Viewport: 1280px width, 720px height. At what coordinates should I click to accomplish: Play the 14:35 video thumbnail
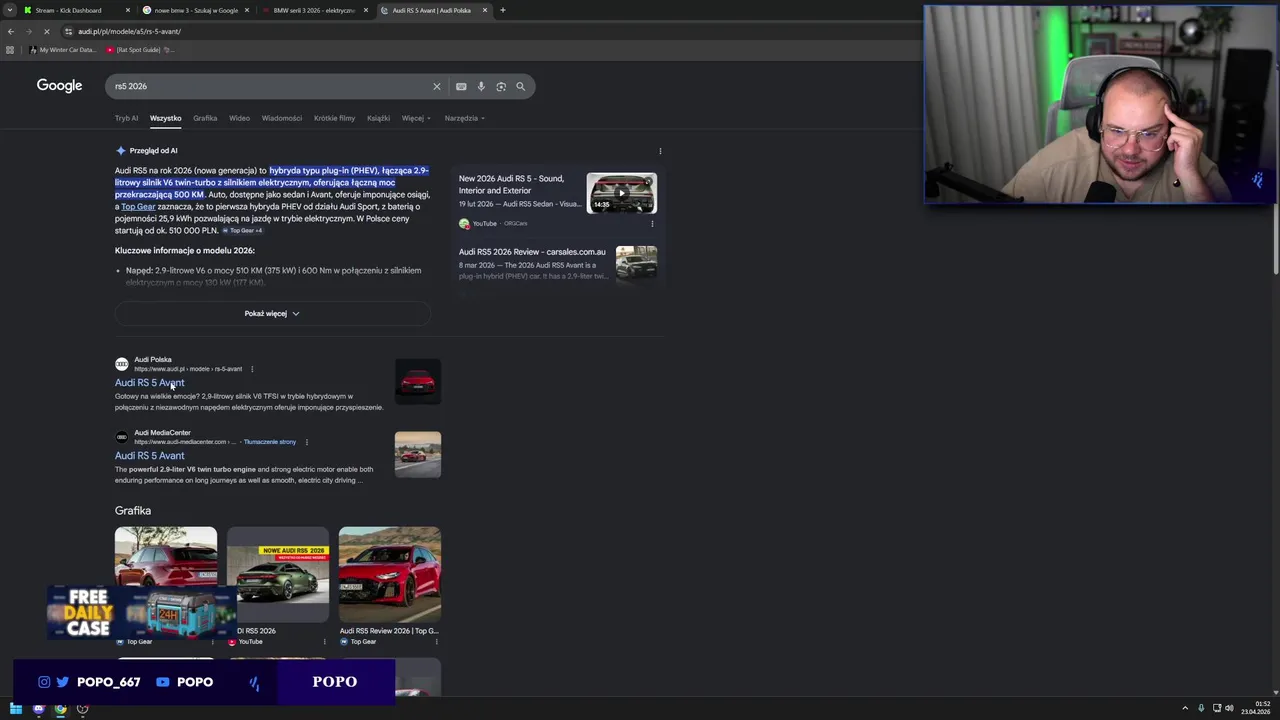click(x=622, y=193)
